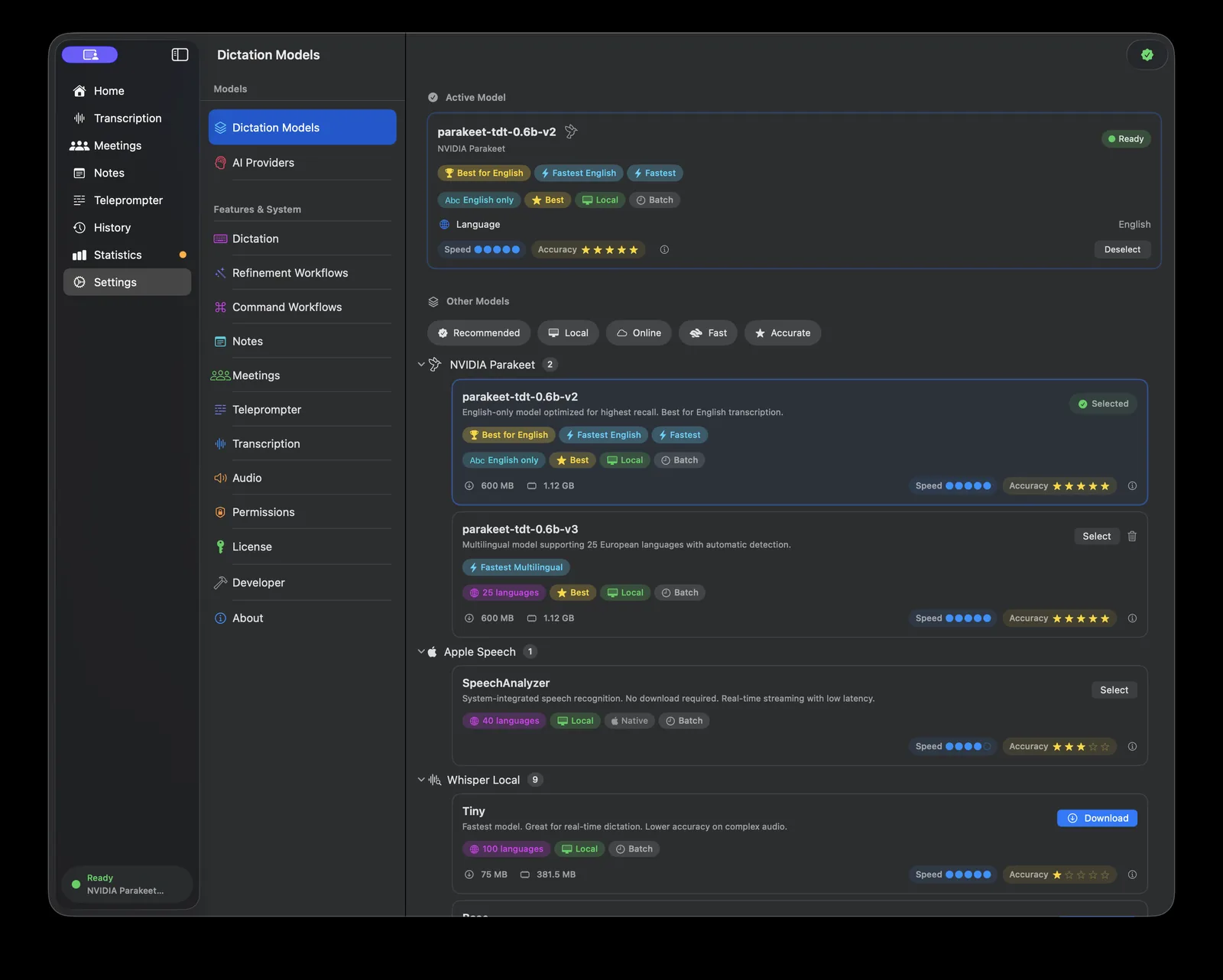Screen dimensions: 1223x980
Task: Click the "English" language value
Action: coord(1134,225)
